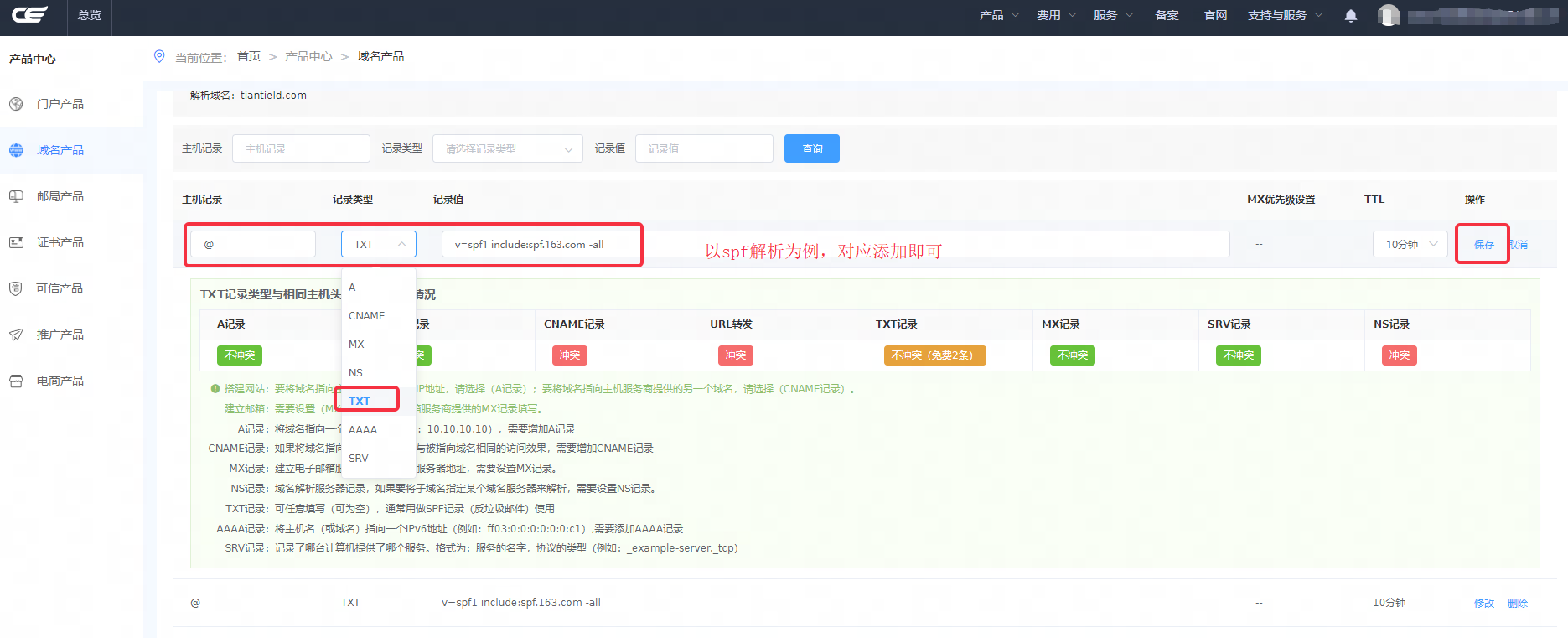Select MX record type option
This screenshot has width=1568, height=638.
click(357, 345)
